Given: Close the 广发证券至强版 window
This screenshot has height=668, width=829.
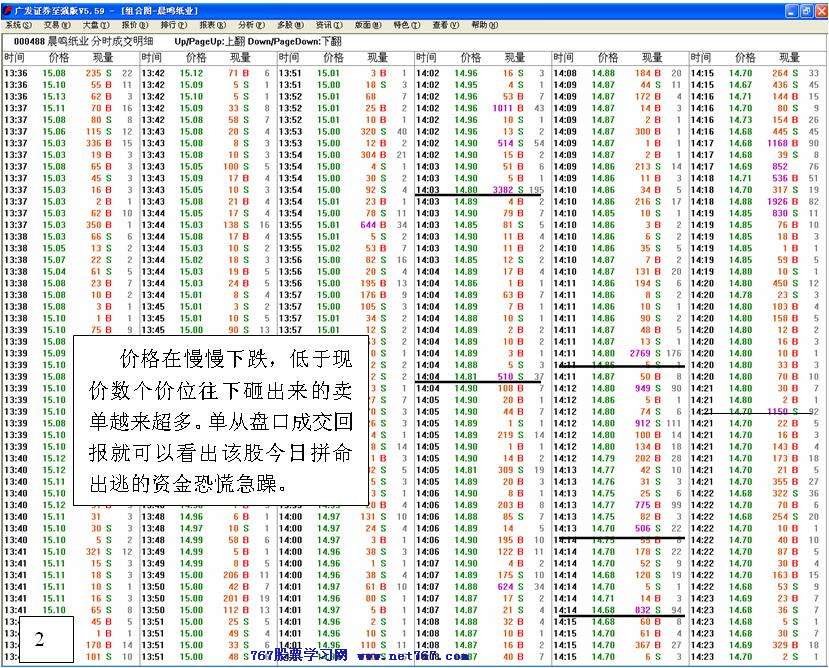Looking at the screenshot, I should (819, 9).
